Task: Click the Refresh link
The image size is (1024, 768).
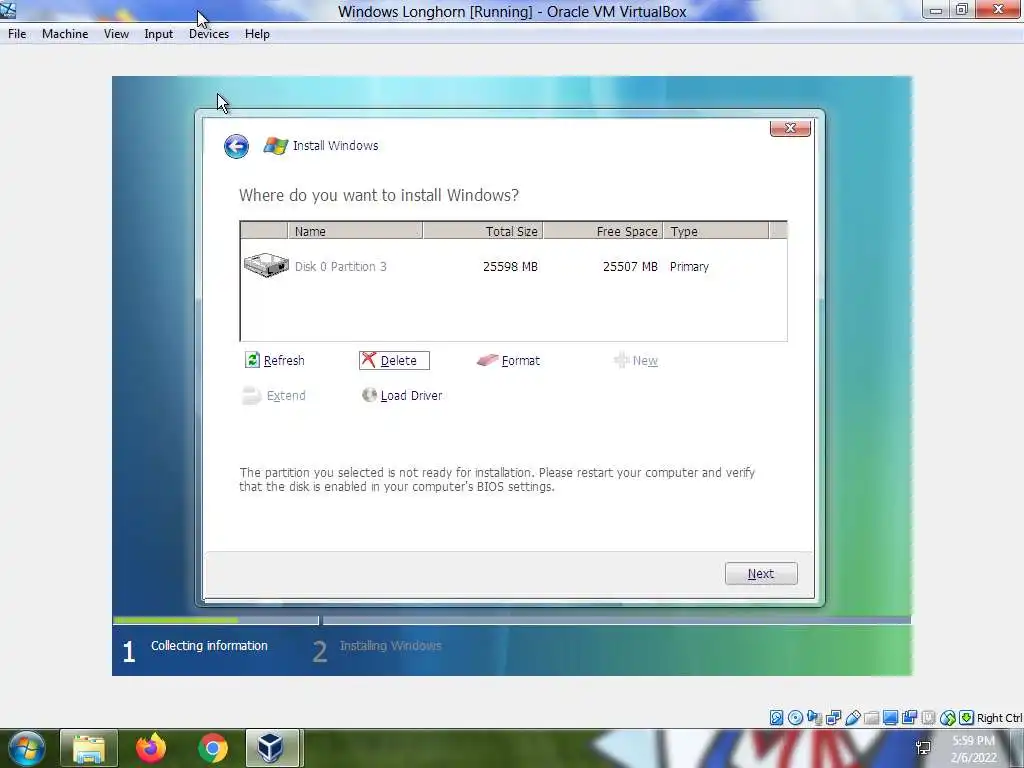Action: (284, 360)
